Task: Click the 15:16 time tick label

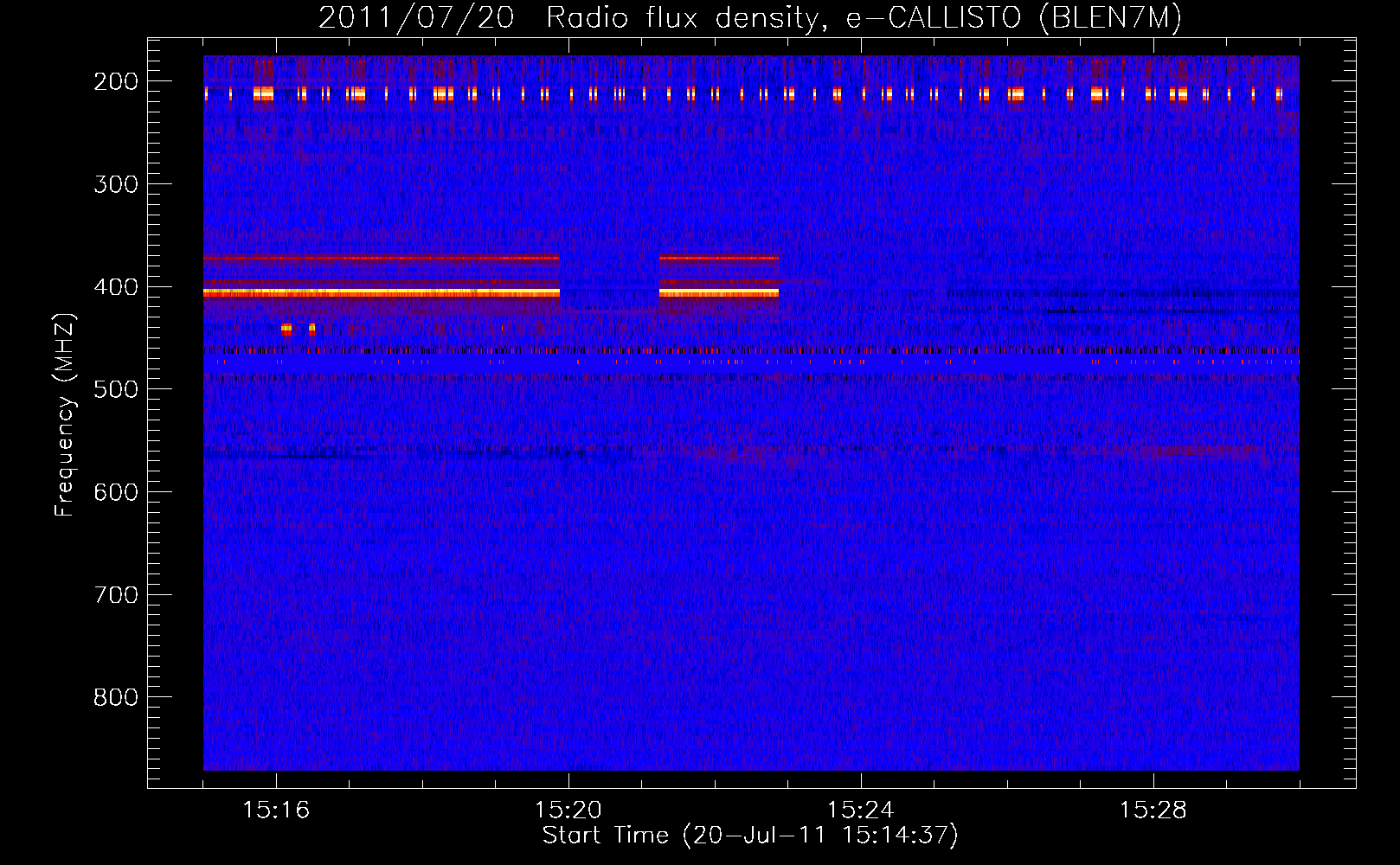Action: pos(276,811)
